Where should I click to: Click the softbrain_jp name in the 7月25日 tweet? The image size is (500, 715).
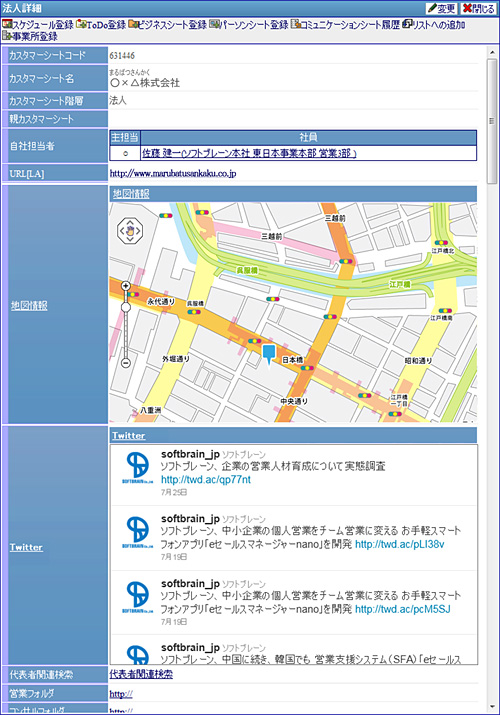click(190, 454)
